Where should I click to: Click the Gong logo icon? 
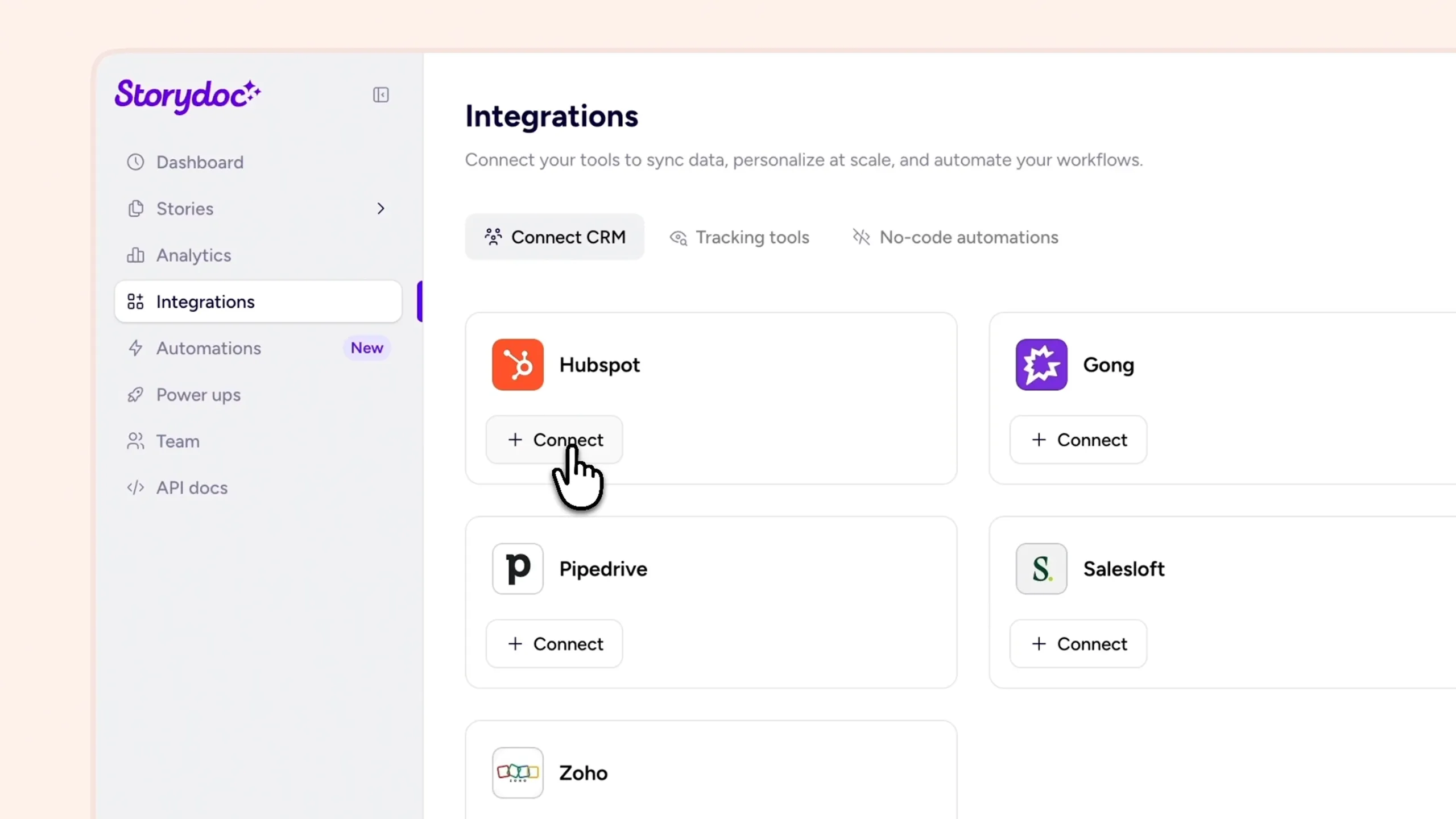tap(1041, 365)
